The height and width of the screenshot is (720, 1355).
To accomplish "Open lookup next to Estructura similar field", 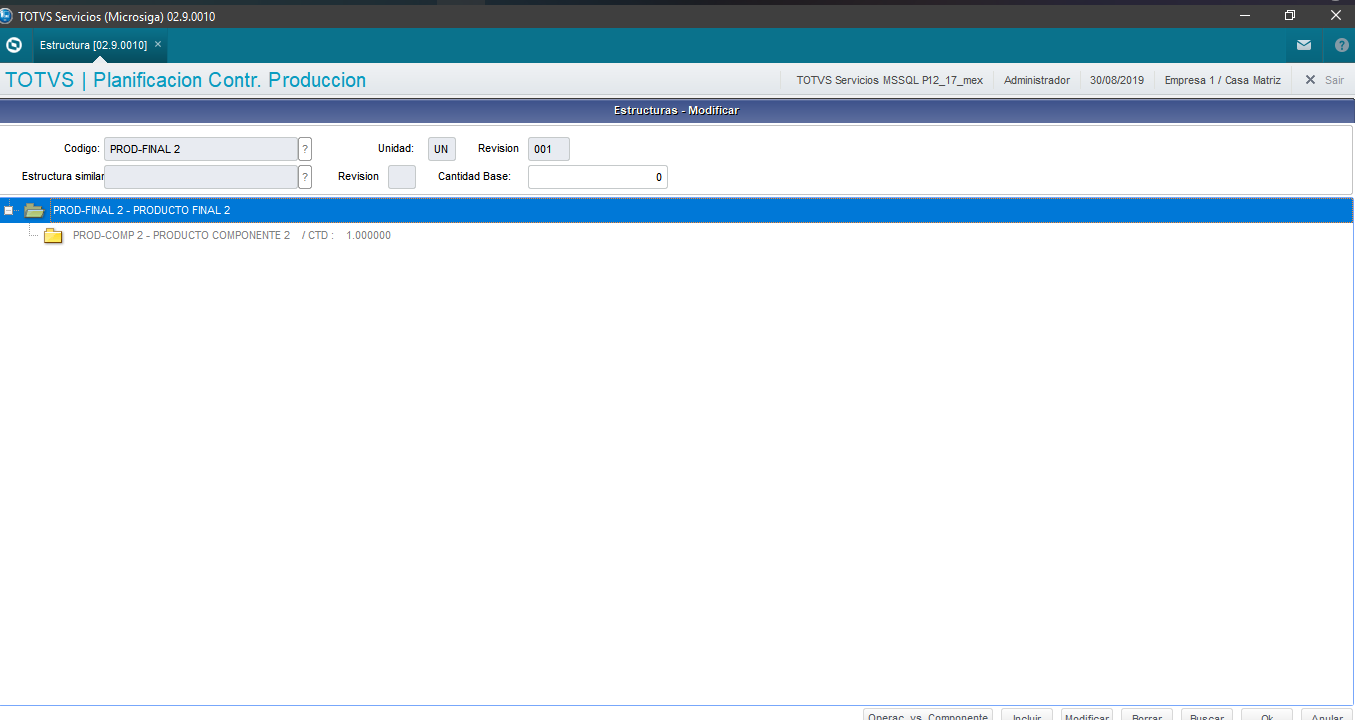I will coord(305,177).
